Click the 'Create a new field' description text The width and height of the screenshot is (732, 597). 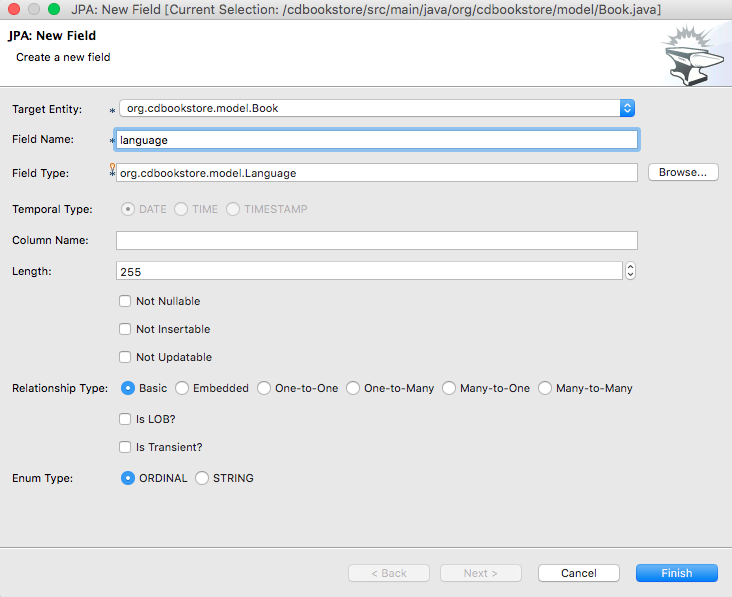(x=63, y=57)
